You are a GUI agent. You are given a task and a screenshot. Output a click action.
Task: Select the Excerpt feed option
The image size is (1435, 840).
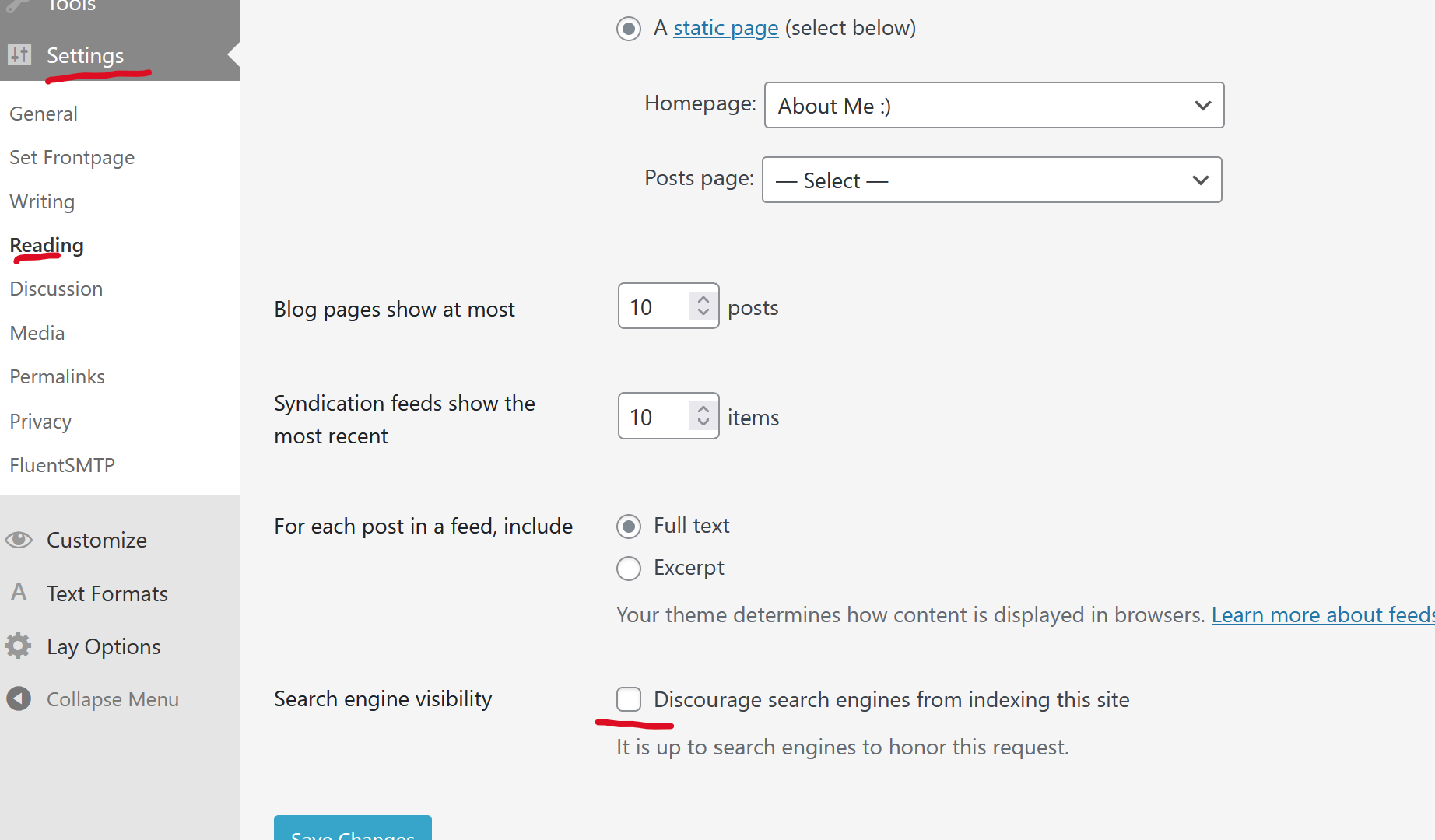(x=629, y=569)
